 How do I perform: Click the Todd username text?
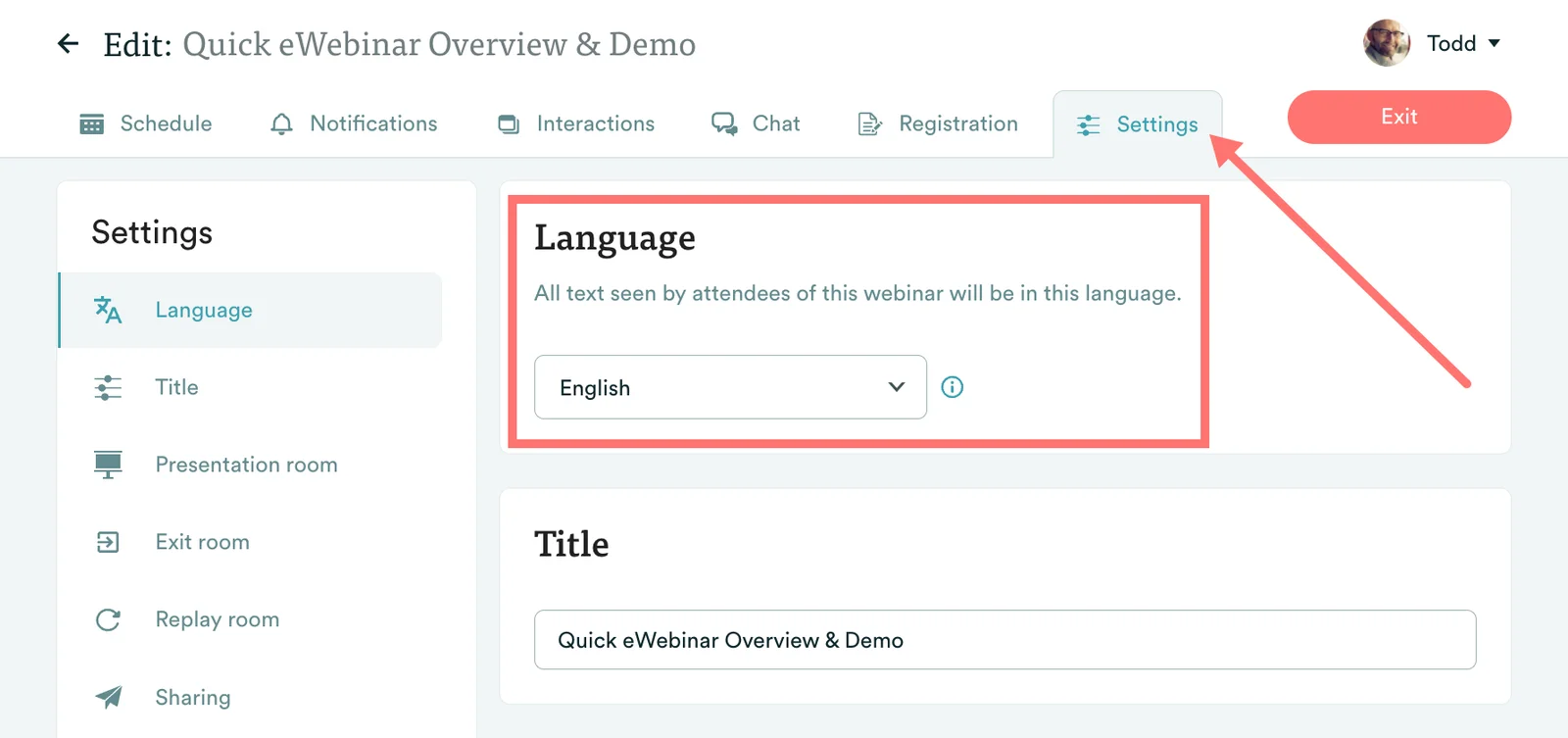coord(1451,43)
